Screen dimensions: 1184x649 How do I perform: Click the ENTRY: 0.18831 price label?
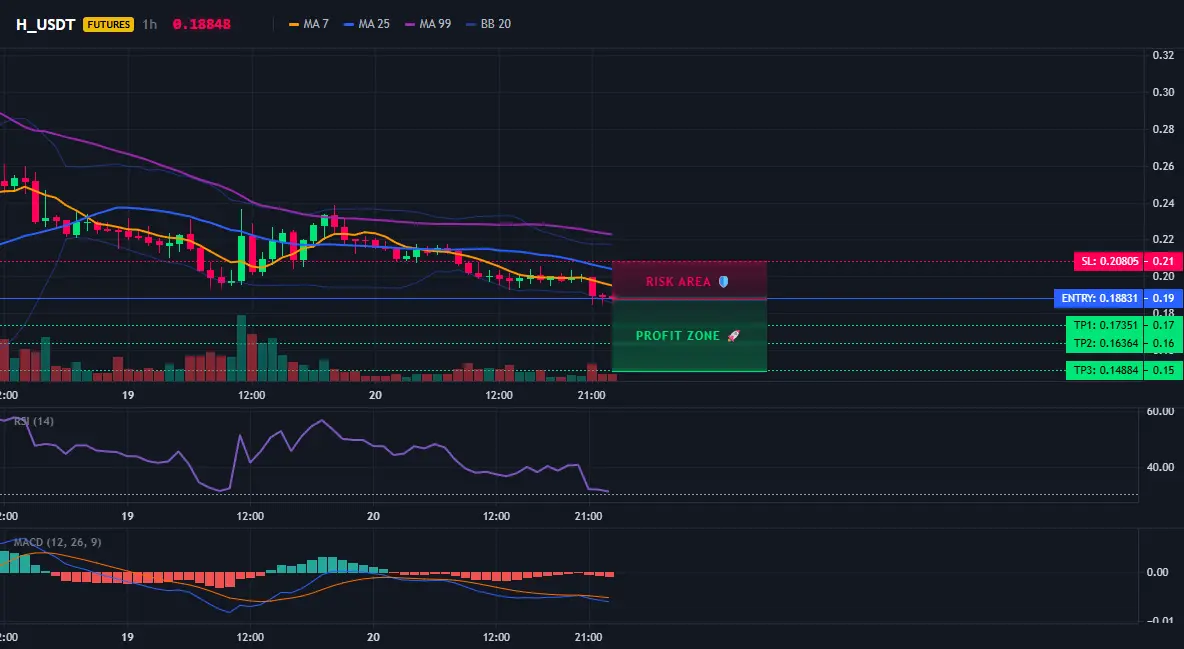(x=1099, y=298)
